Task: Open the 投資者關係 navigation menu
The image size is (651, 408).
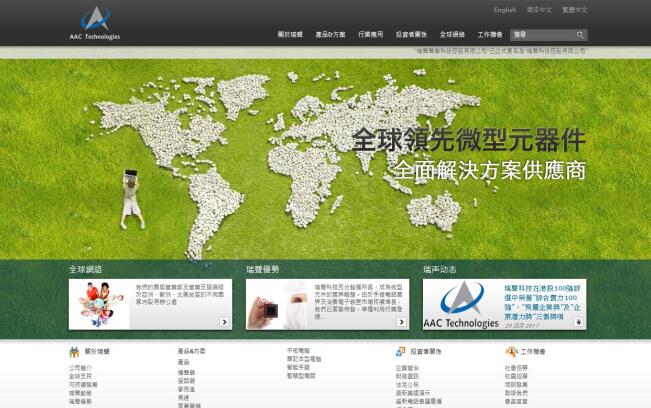Action: pos(412,35)
